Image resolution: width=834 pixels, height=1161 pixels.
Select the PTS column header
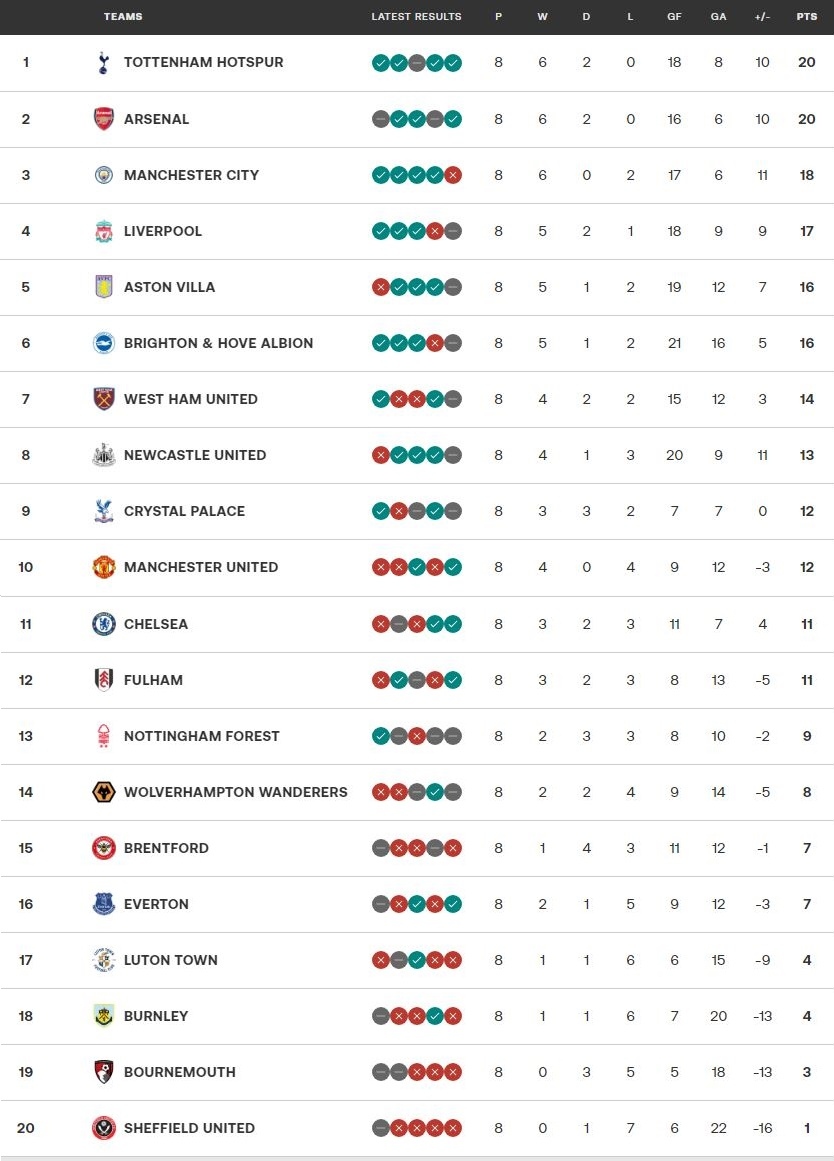807,16
